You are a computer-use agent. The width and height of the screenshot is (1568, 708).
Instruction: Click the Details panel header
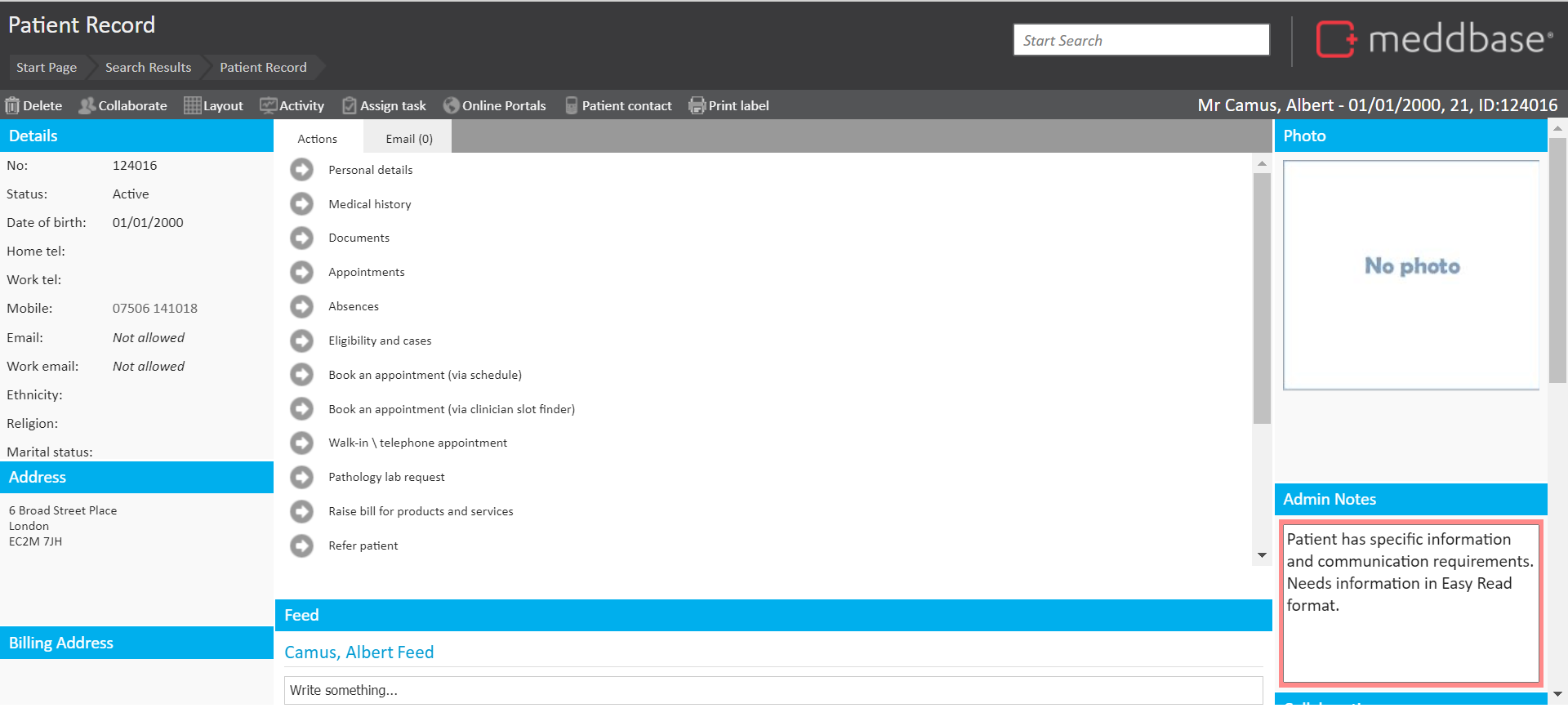click(x=136, y=136)
